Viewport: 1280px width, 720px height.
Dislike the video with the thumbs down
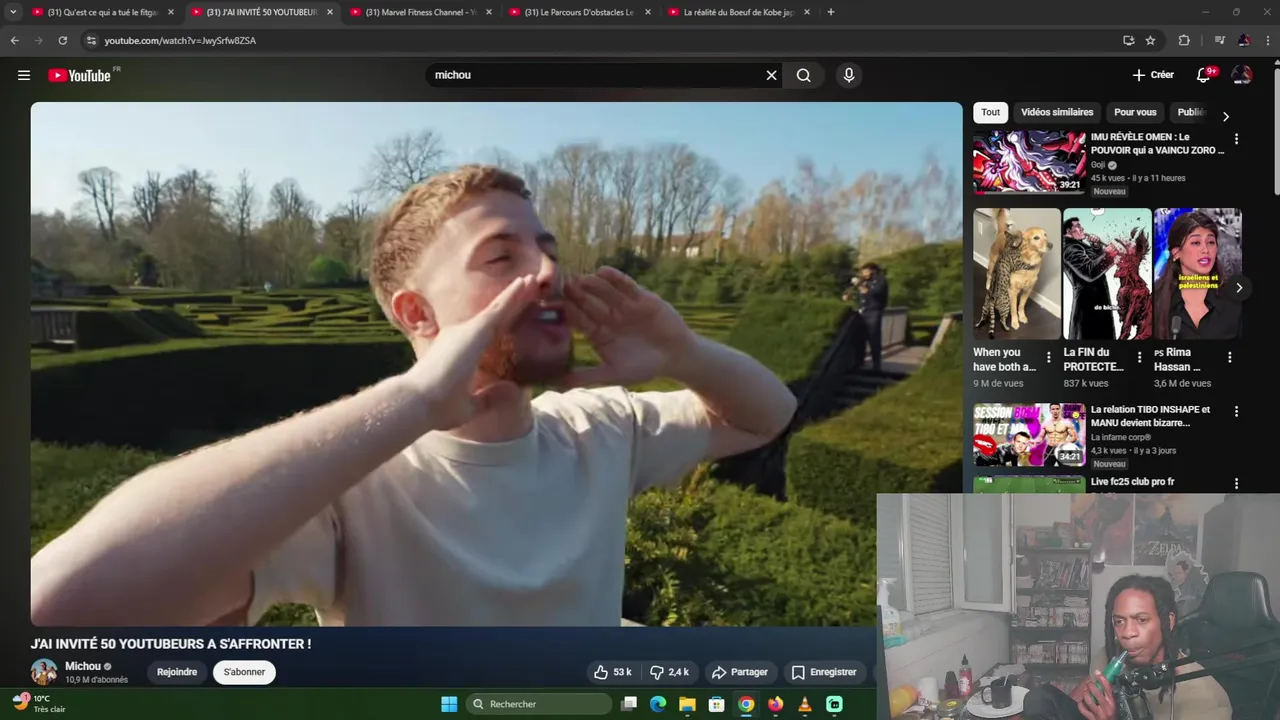pos(670,672)
